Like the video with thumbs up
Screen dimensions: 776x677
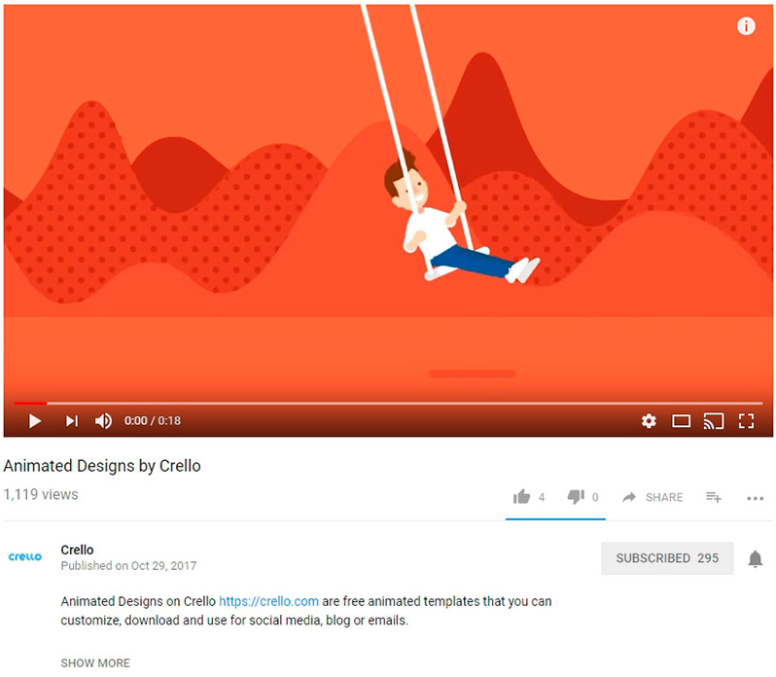pyautogui.click(x=522, y=496)
